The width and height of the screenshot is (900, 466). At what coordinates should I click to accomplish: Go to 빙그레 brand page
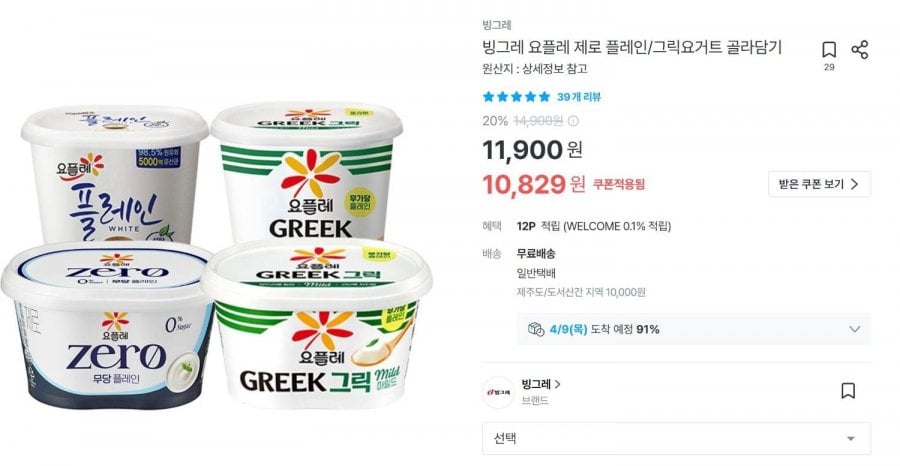[x=541, y=385]
